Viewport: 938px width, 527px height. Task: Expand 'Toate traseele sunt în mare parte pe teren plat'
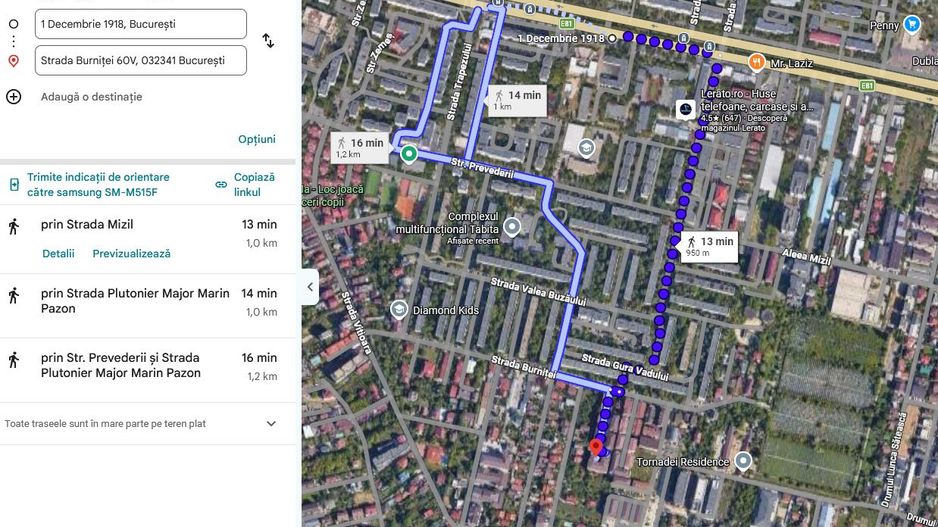point(148,424)
